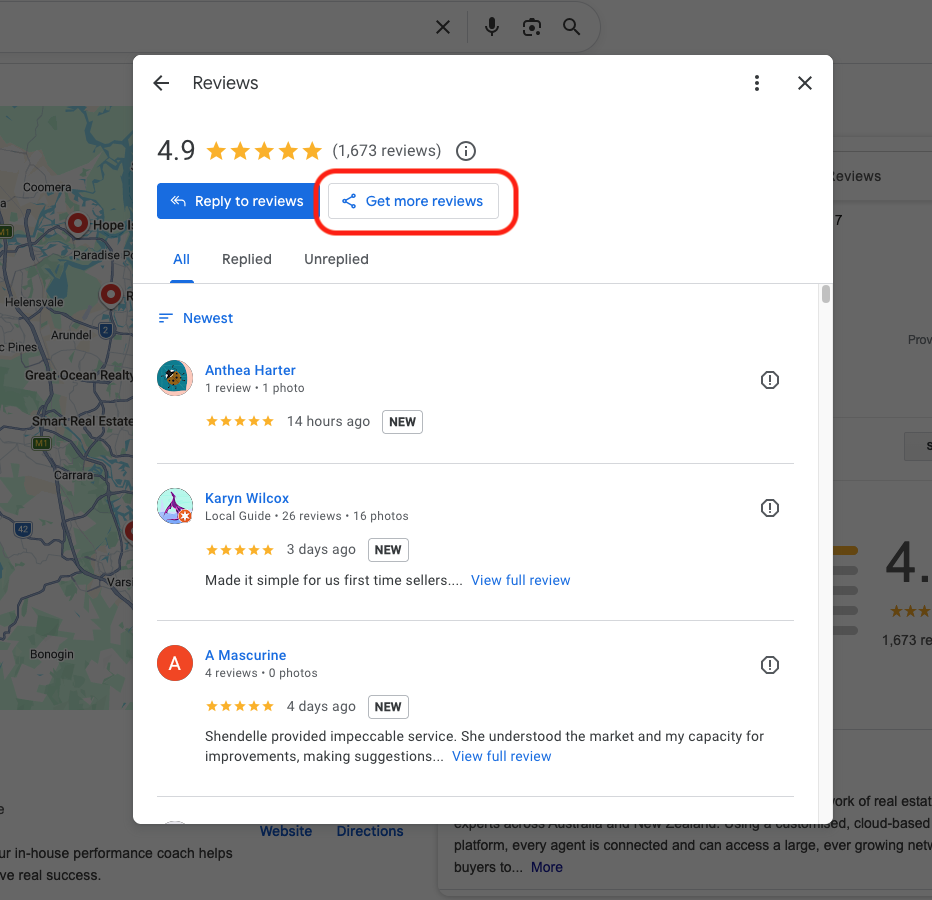Click the Website link in background page
The image size is (932, 900).
pos(286,831)
